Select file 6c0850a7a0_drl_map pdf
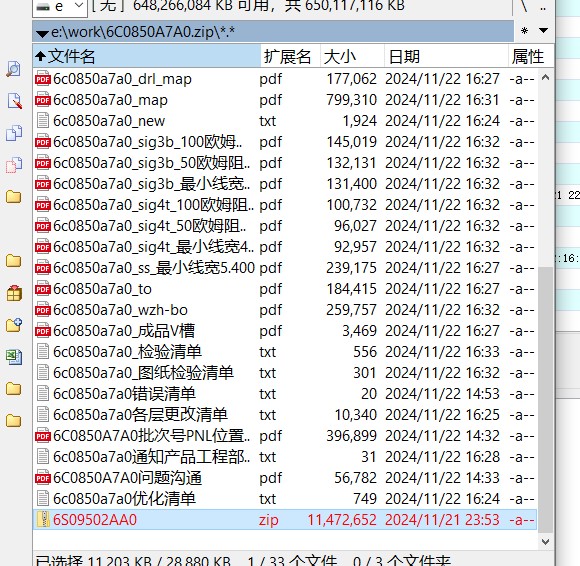The width and height of the screenshot is (580, 566). (285, 79)
